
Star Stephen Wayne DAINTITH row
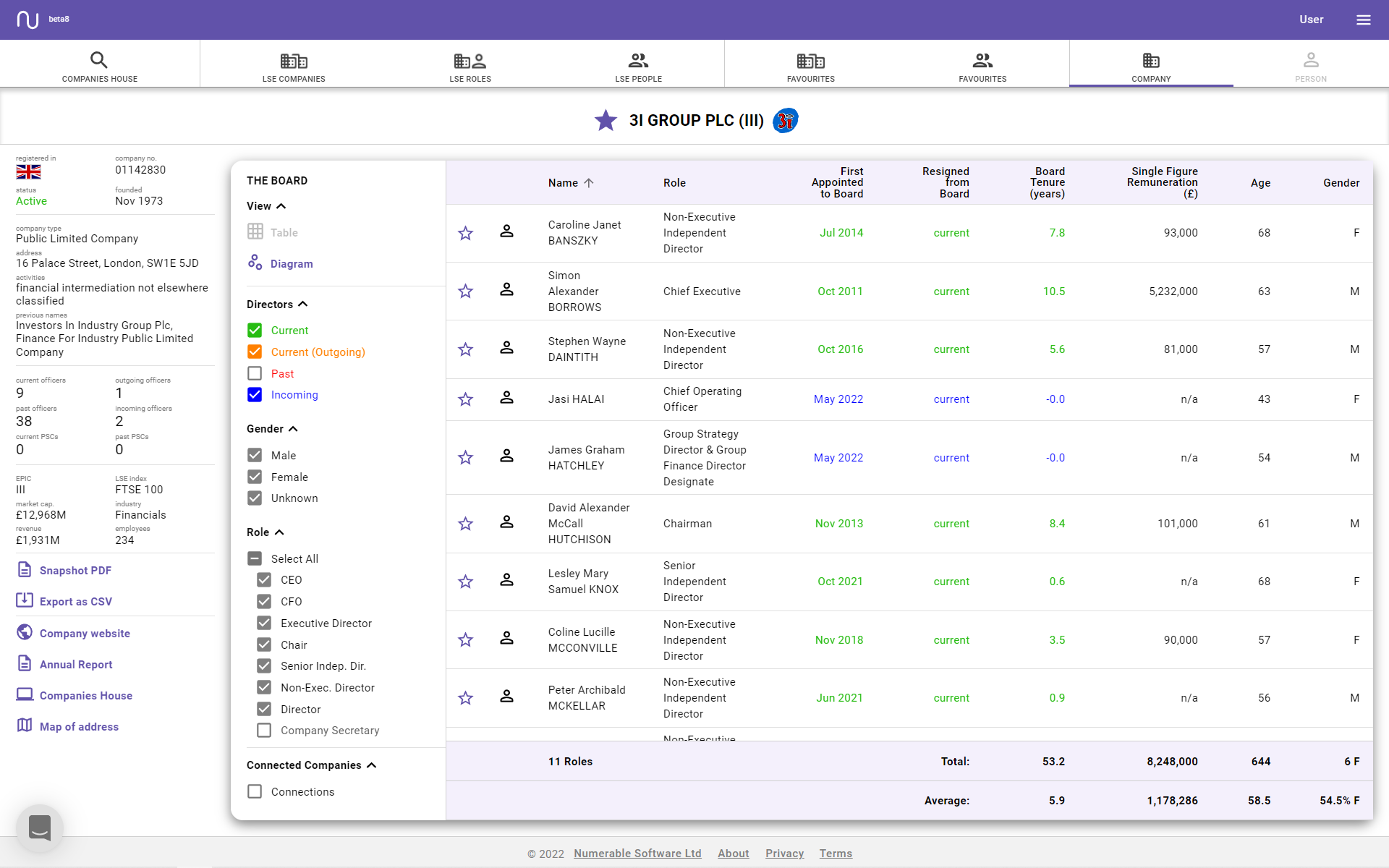pos(465,349)
